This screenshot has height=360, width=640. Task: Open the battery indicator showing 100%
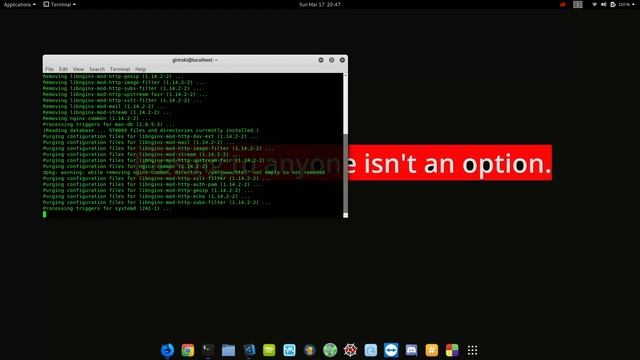620,4
